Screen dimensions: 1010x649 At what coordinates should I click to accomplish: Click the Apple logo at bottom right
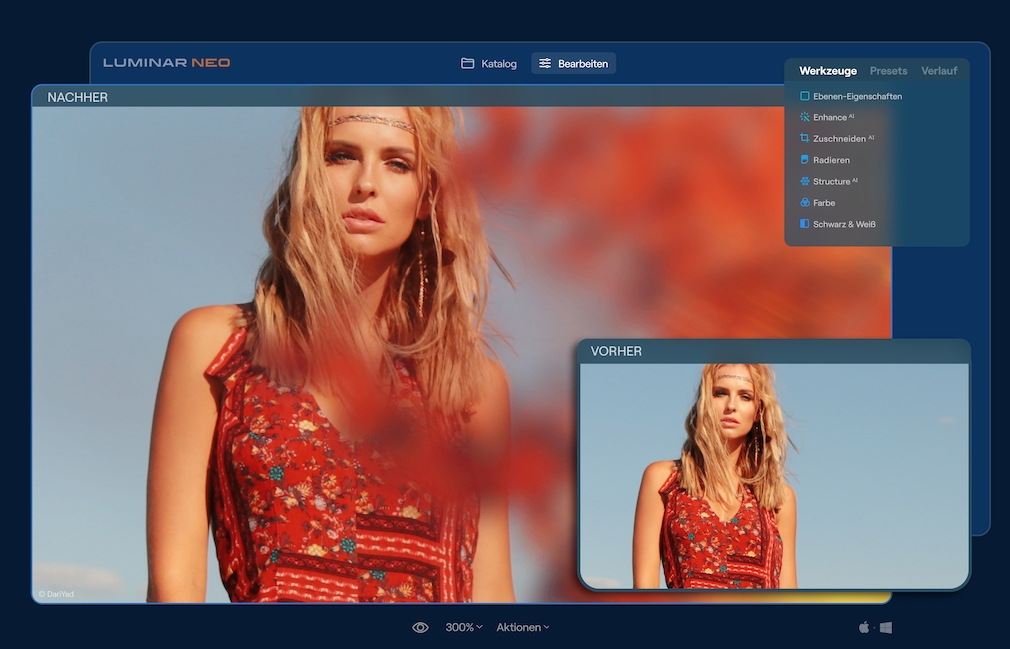863,627
